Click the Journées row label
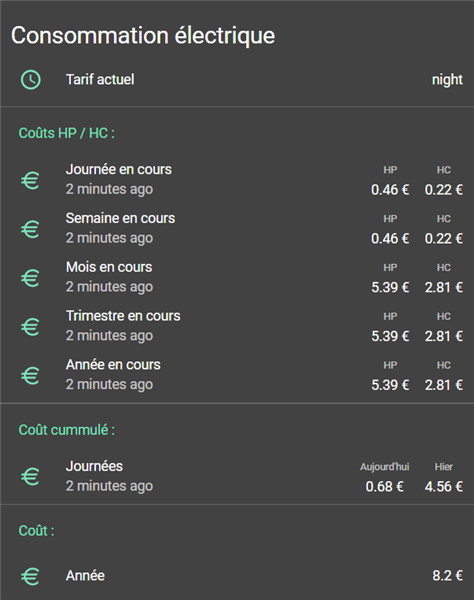474x600 pixels. (94, 466)
